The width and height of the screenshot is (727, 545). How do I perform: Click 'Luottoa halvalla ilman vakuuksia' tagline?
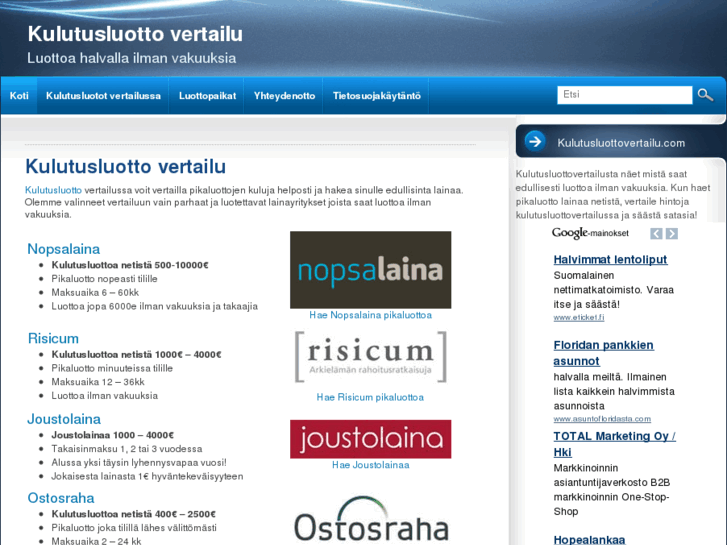click(132, 58)
